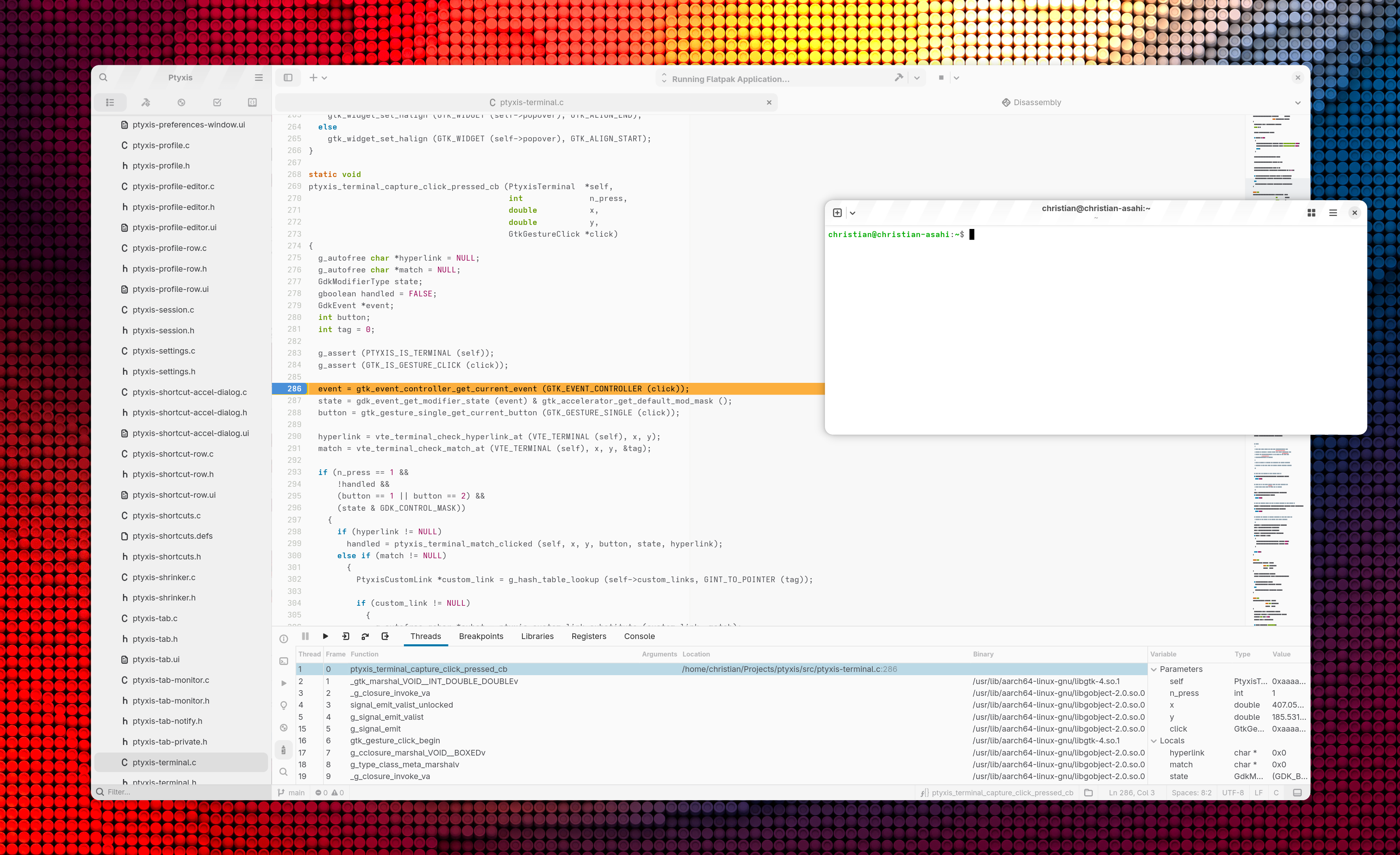Select the lightbulb icon in debug sidebar
Viewport: 1400px width, 855px height.
(283, 705)
